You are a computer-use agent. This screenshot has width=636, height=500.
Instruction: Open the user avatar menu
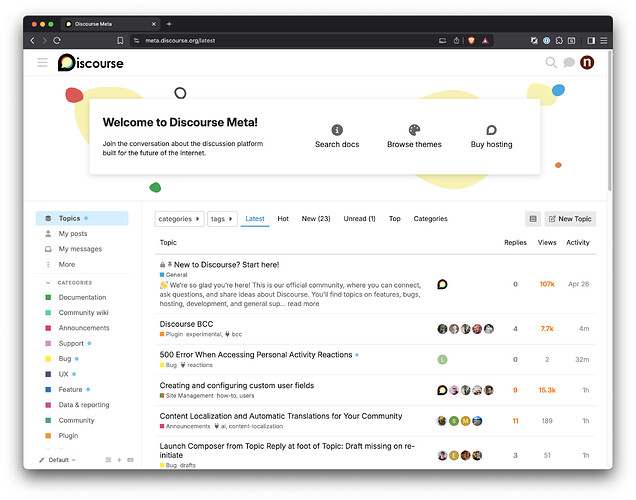587,62
